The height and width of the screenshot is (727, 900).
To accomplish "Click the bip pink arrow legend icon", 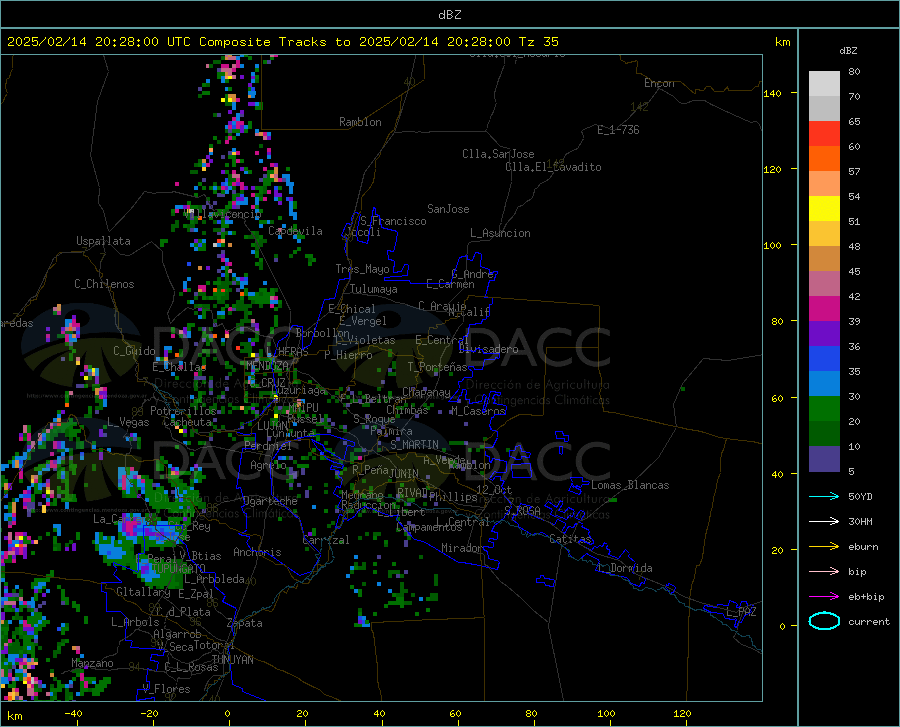I will [x=824, y=572].
